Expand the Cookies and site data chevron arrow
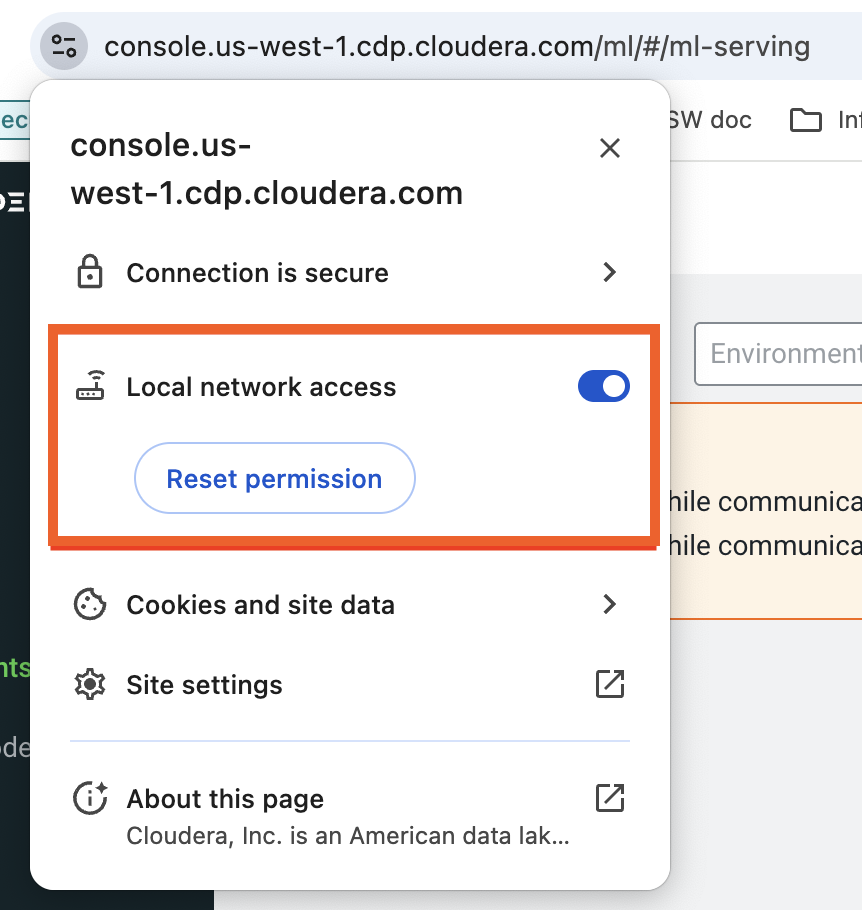The height and width of the screenshot is (910, 862). [609, 605]
